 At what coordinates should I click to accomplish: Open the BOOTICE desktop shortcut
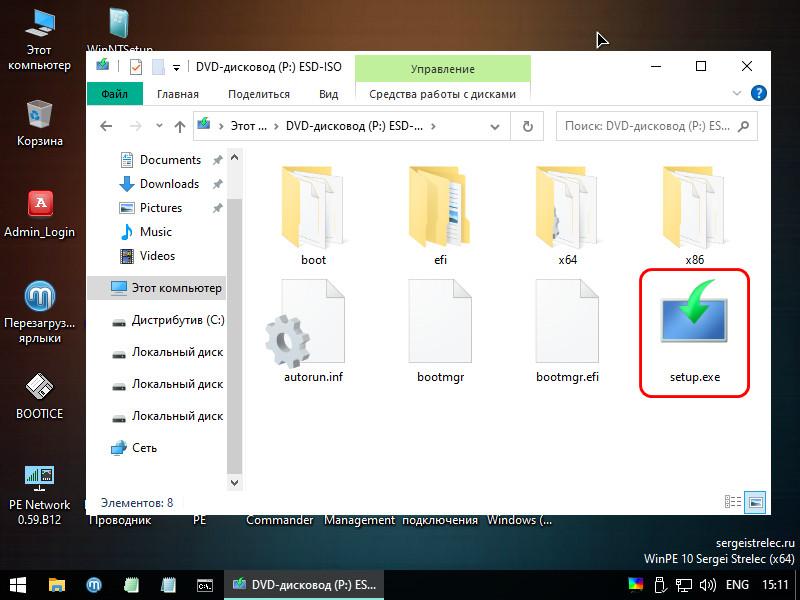39,396
